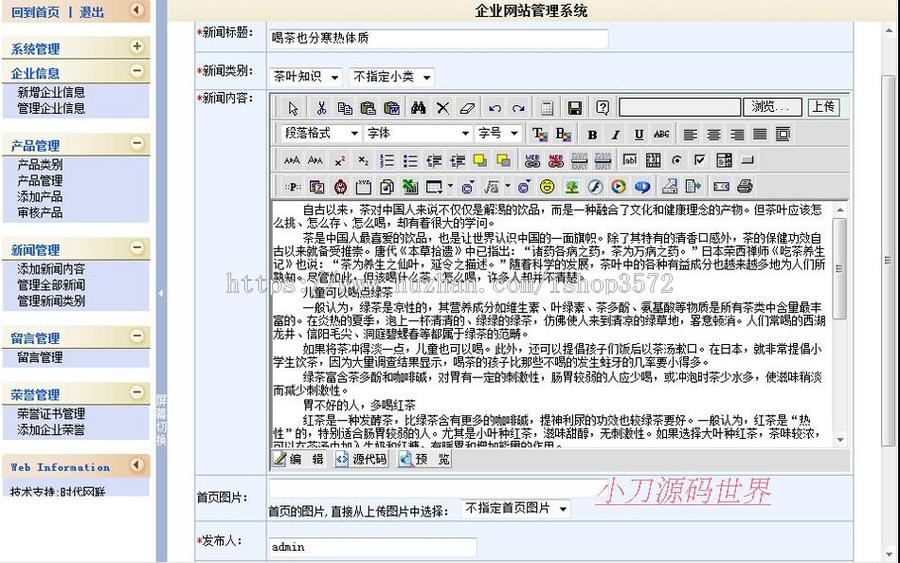Open the calculator icon in toolbar

coord(547,108)
